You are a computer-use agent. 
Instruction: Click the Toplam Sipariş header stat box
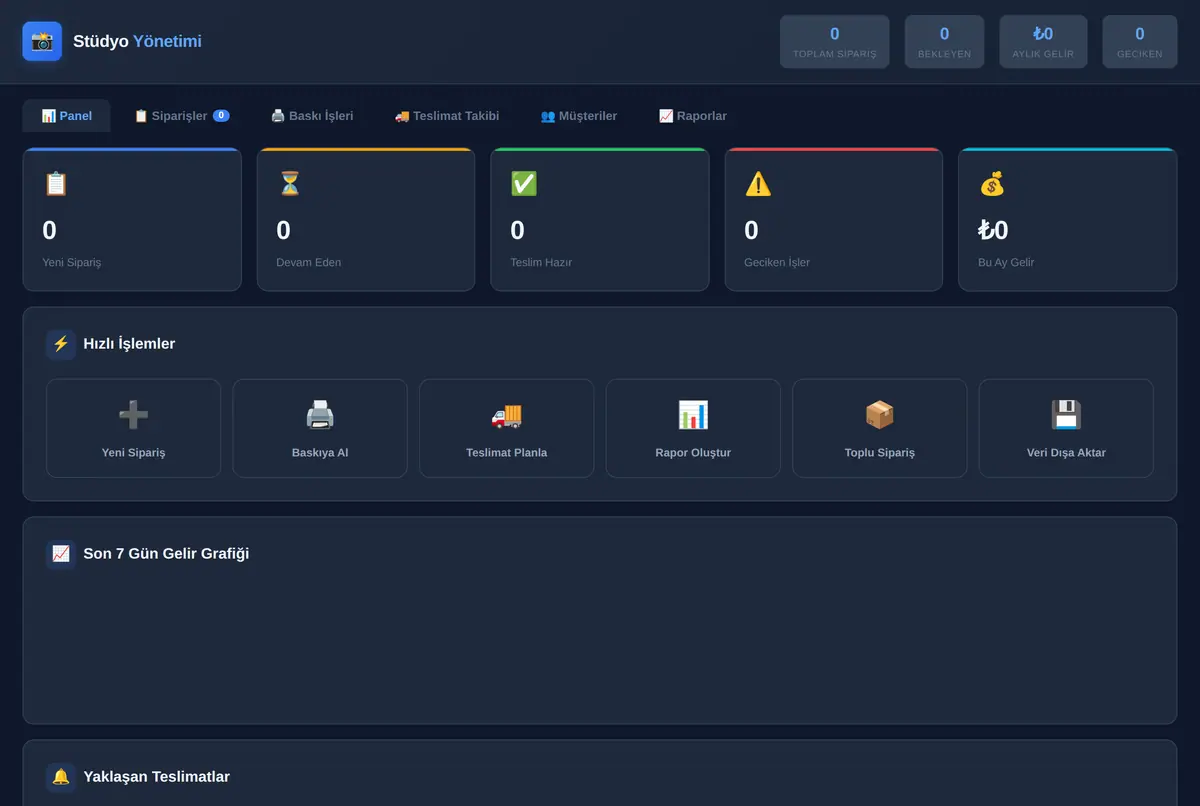(835, 42)
